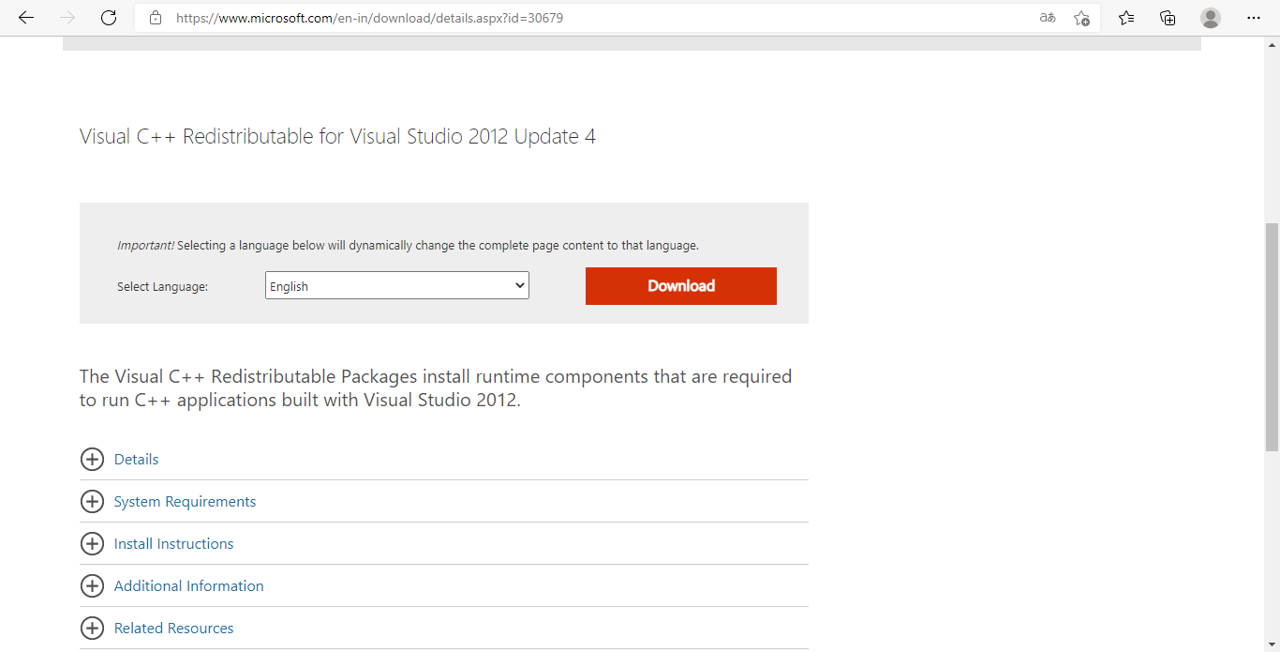This screenshot has width=1280, height=652.
Task: Open the System Requirements link
Action: pos(185,501)
